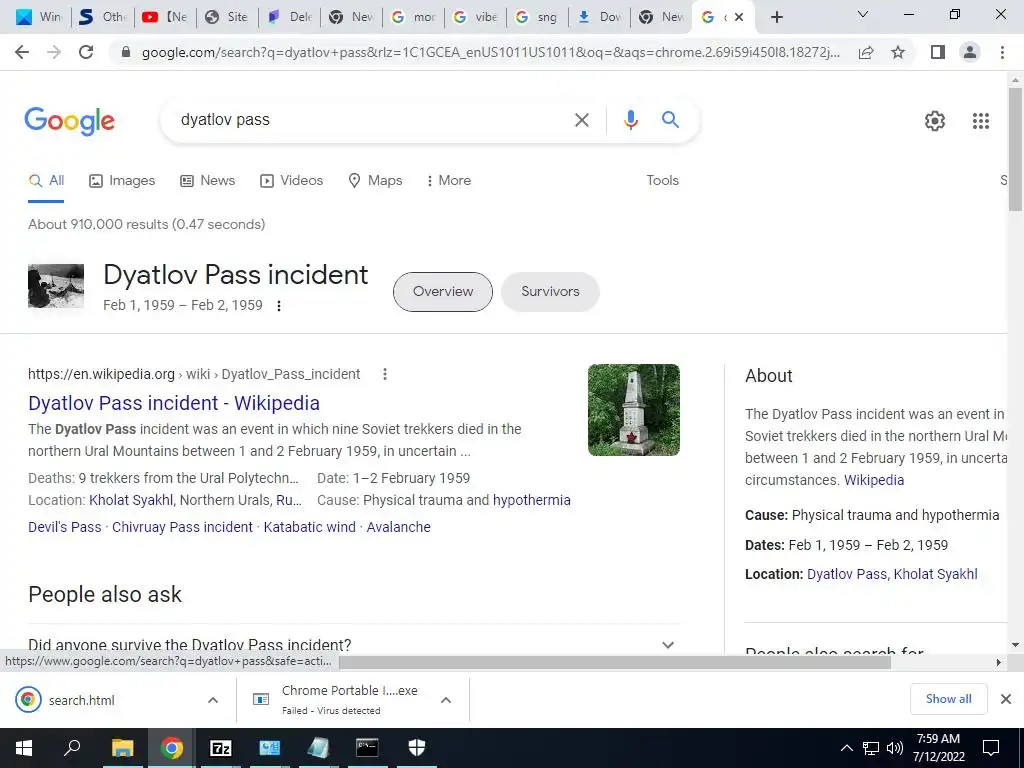1024x768 pixels.
Task: Open options dots beside Wikipedia result URL
Action: 385,374
